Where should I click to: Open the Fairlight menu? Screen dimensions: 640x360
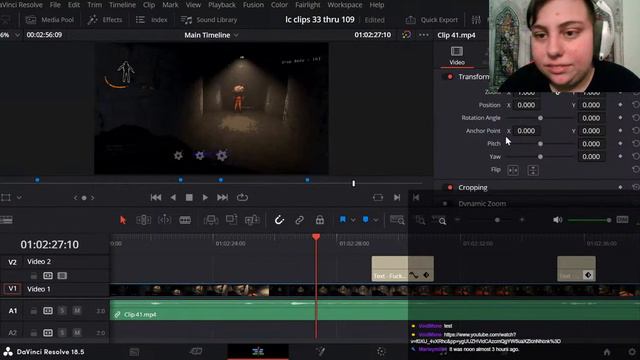[x=308, y=5]
